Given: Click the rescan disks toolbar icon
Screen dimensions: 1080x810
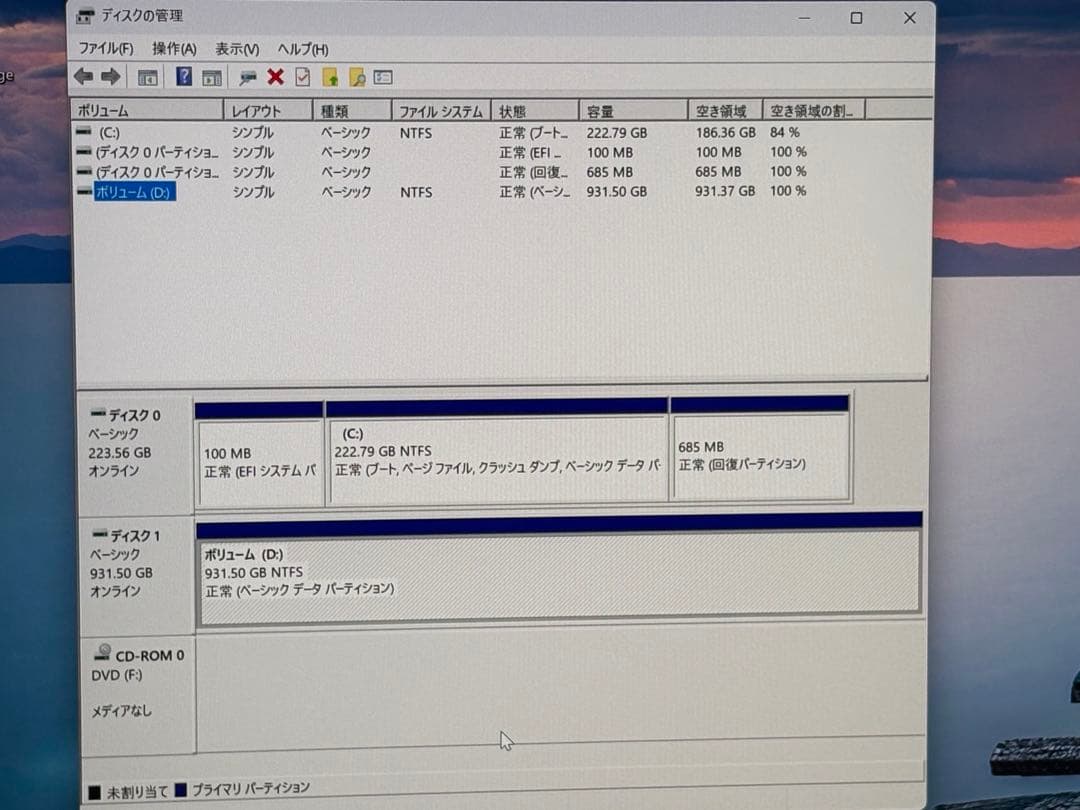Looking at the screenshot, I should [x=356, y=77].
